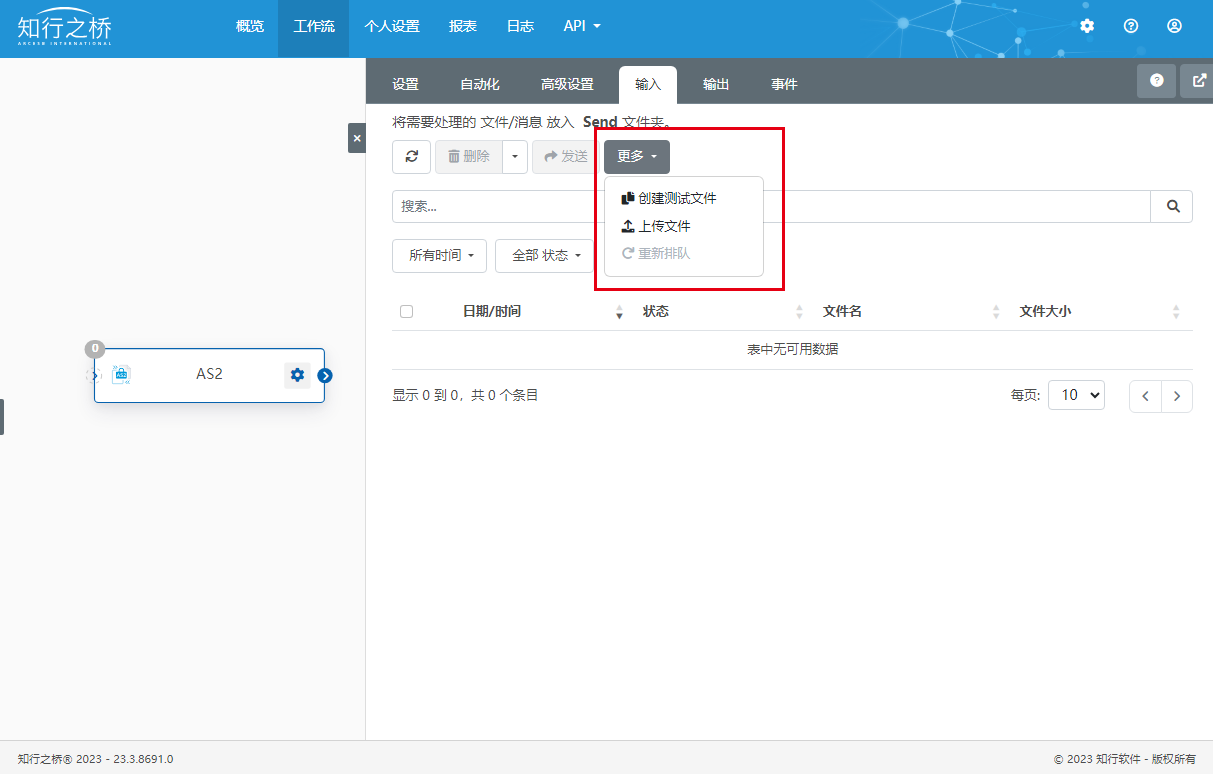Switch to the 自动化 tab
Image resolution: width=1213 pixels, height=774 pixels.
click(480, 85)
